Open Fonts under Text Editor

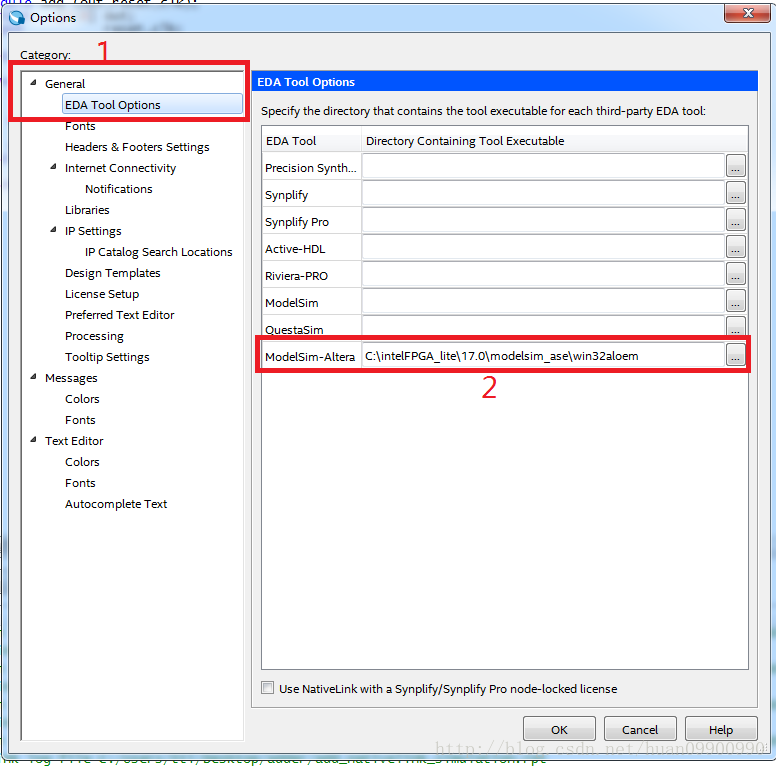[80, 483]
